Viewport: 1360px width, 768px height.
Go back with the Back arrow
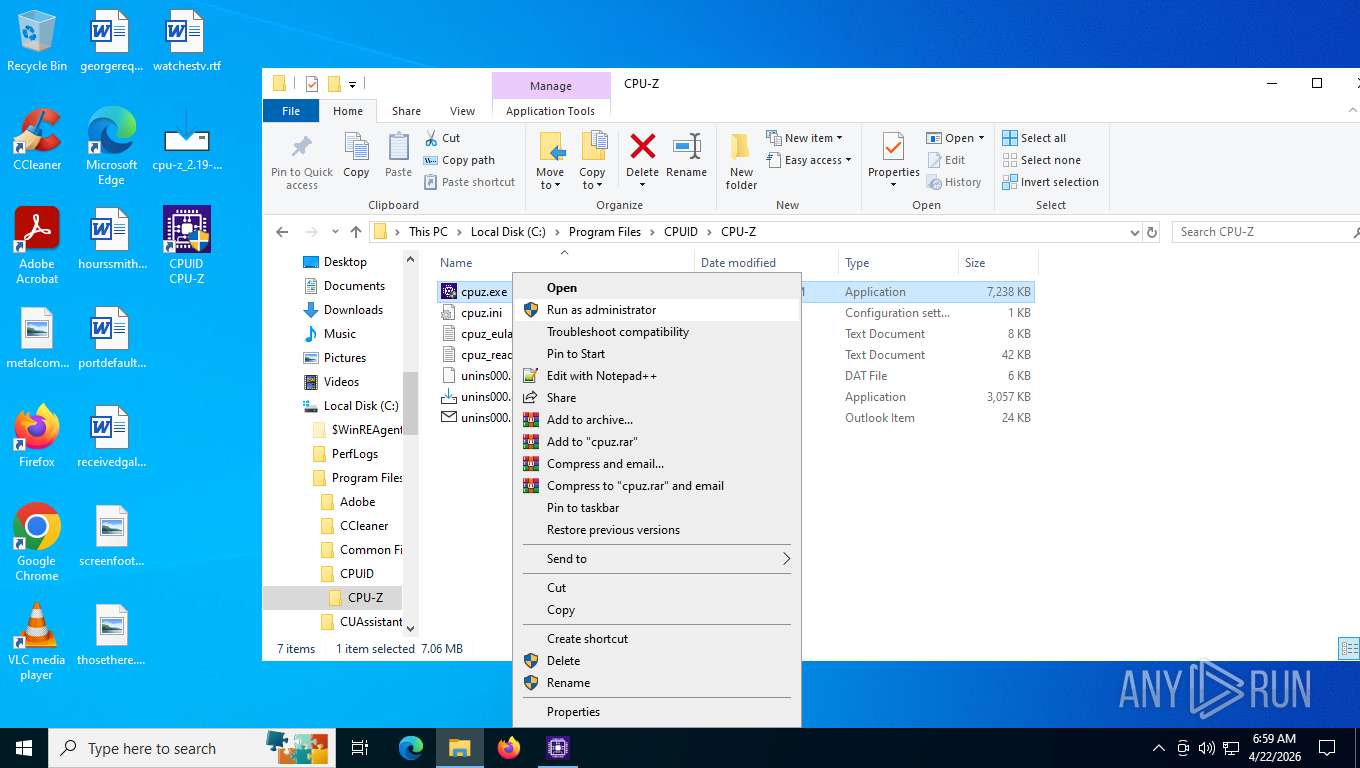[x=282, y=232]
